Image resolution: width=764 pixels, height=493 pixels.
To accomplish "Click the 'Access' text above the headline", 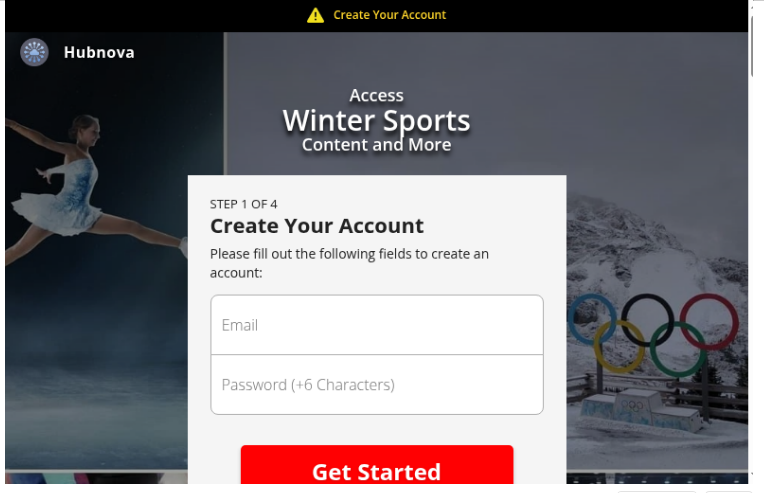I will [377, 95].
